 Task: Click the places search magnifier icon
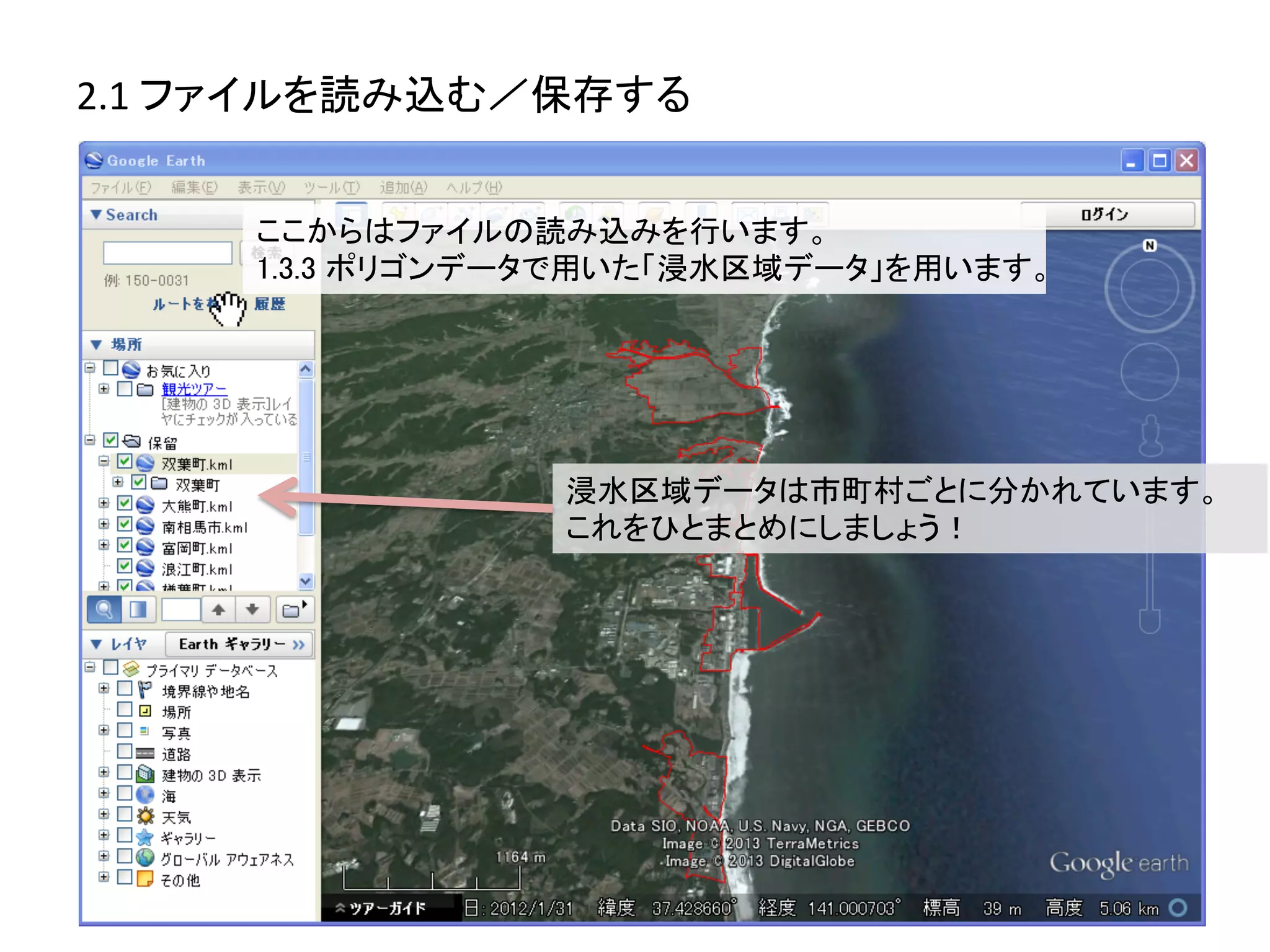click(x=104, y=610)
